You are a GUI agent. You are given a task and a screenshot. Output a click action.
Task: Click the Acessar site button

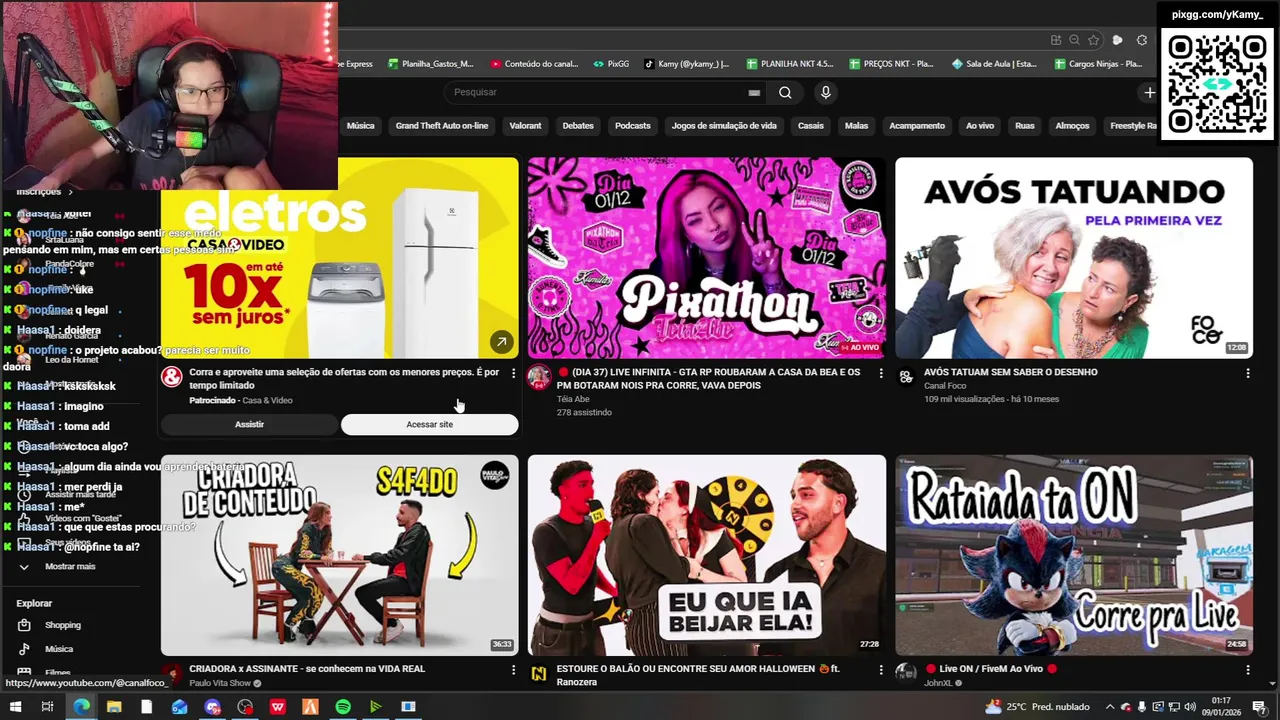click(430, 425)
